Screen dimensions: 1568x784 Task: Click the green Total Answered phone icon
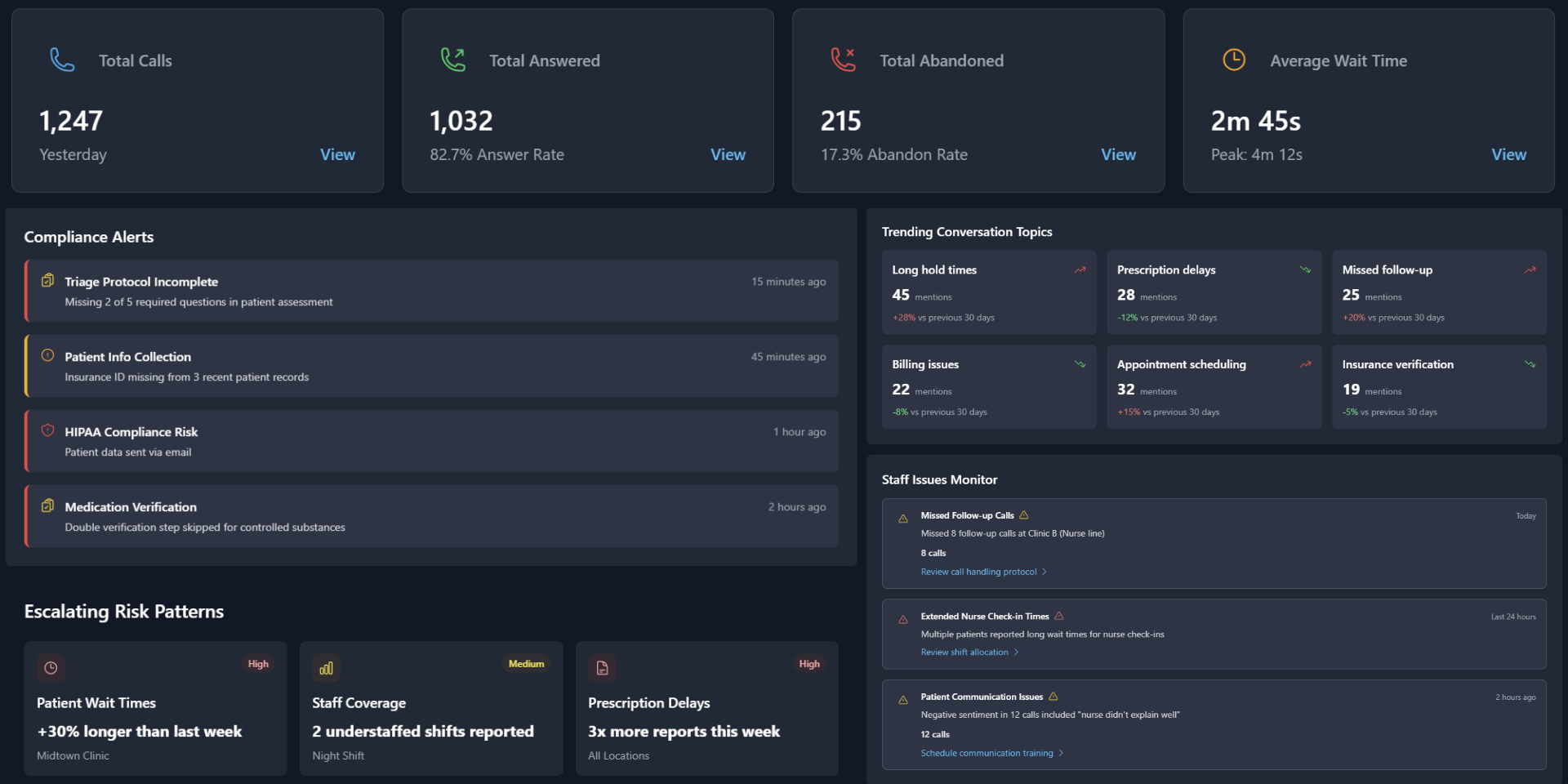453,60
